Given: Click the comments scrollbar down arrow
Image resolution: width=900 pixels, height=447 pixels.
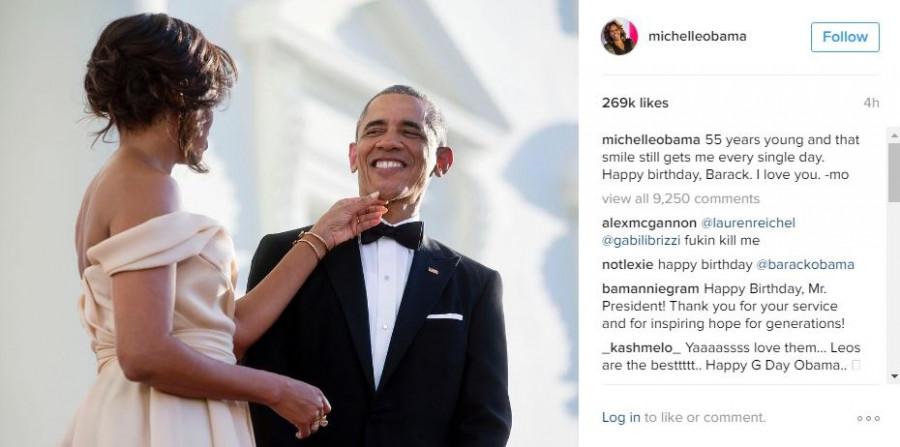Looking at the screenshot, I should (894, 377).
